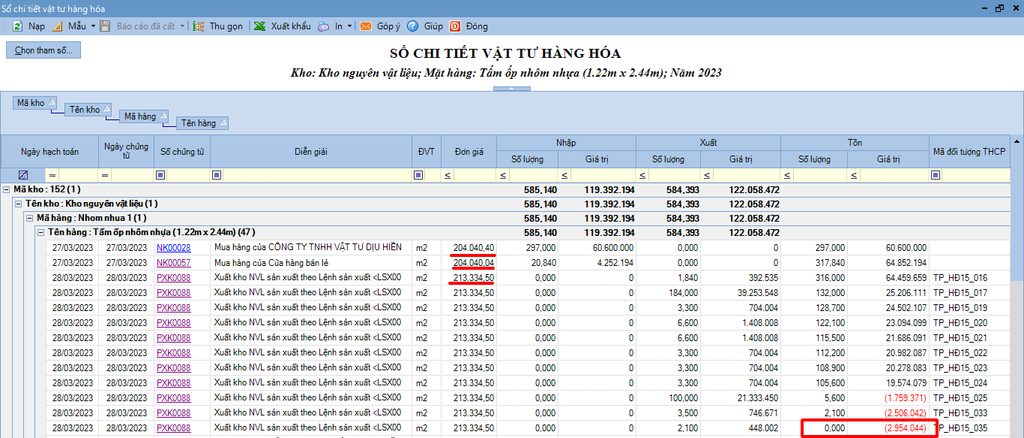Click the Tên hàng grouping chip
1024x438 pixels.
204,122
